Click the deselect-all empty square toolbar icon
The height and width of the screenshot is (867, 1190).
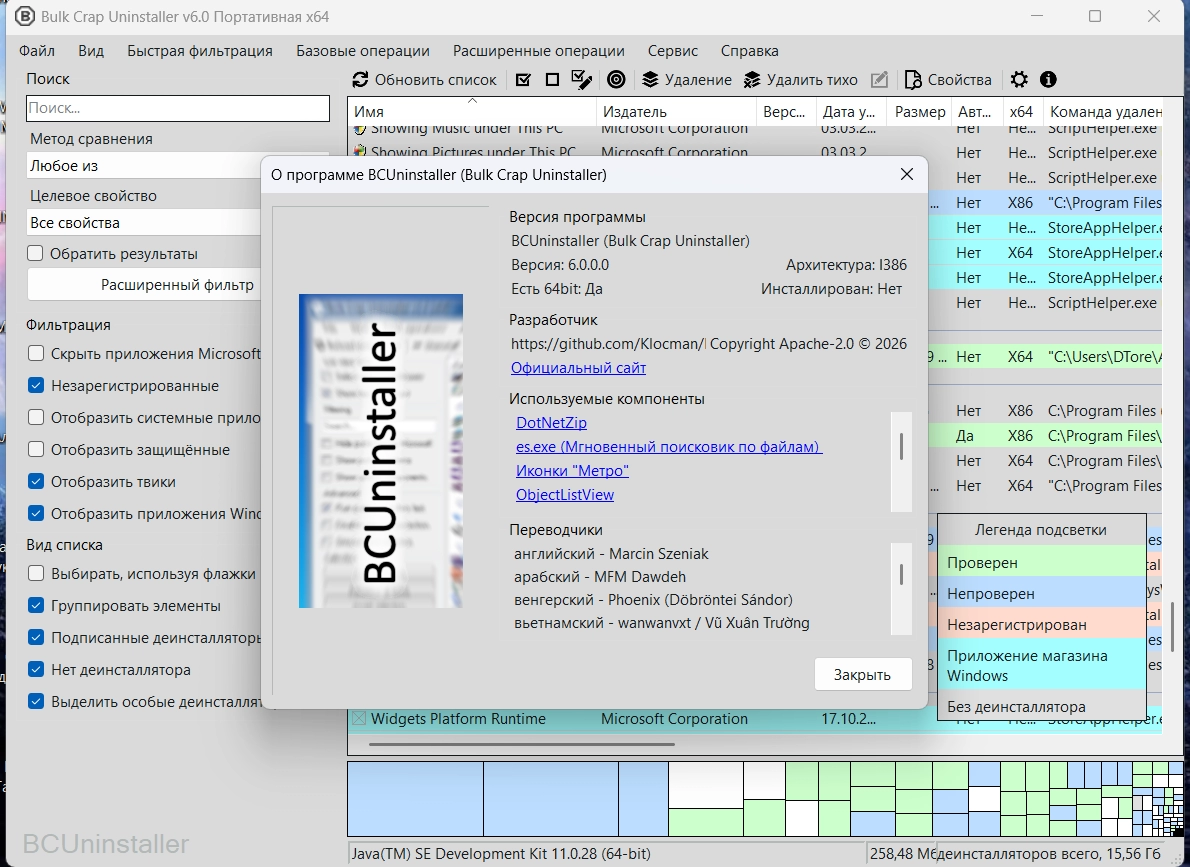pyautogui.click(x=552, y=80)
